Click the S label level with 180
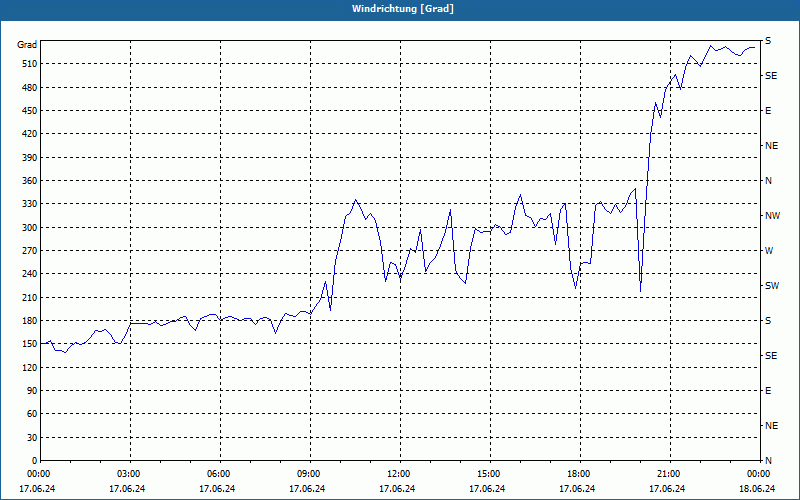 (768, 321)
